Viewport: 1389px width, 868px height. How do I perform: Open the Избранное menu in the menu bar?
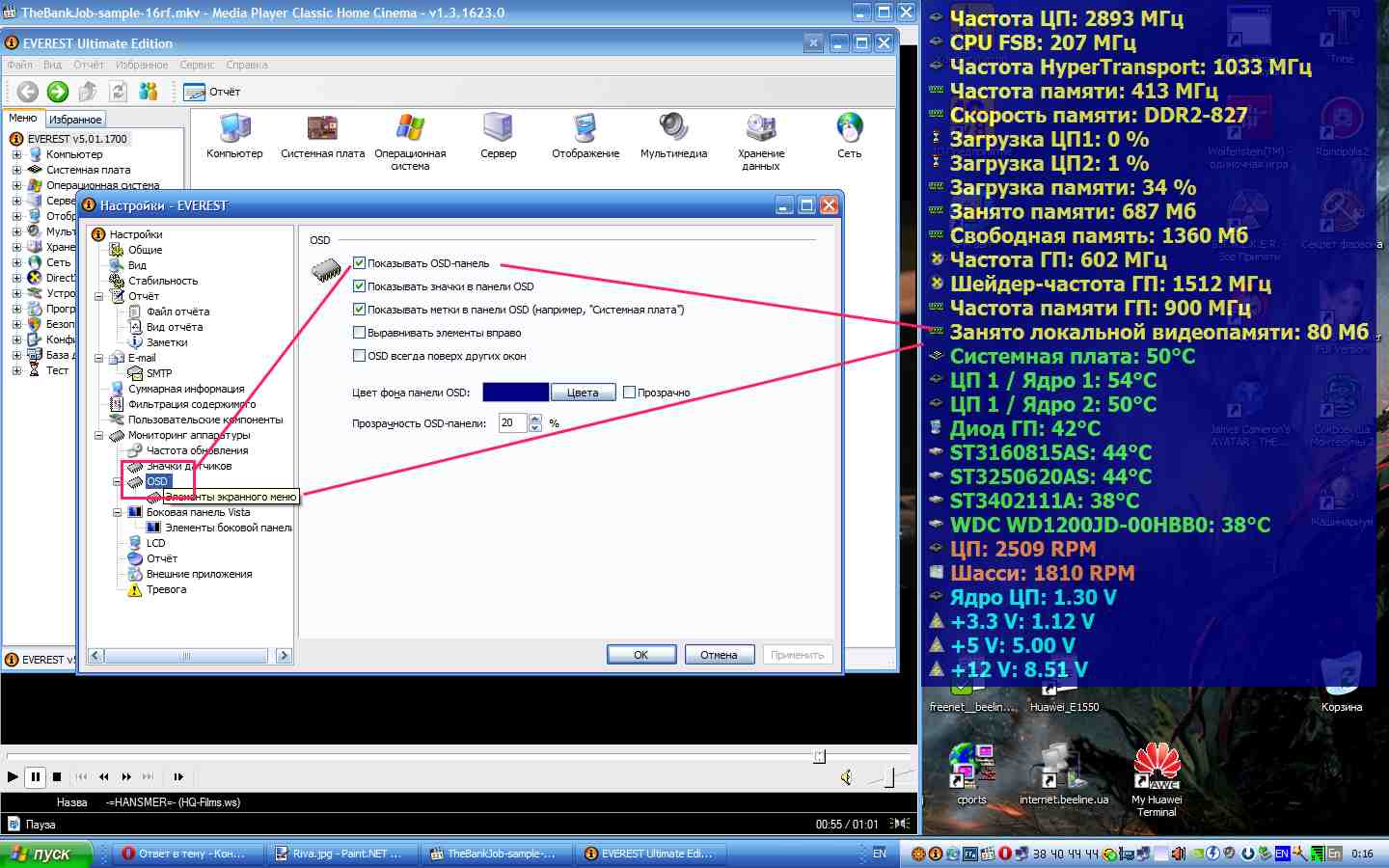pyautogui.click(x=142, y=65)
